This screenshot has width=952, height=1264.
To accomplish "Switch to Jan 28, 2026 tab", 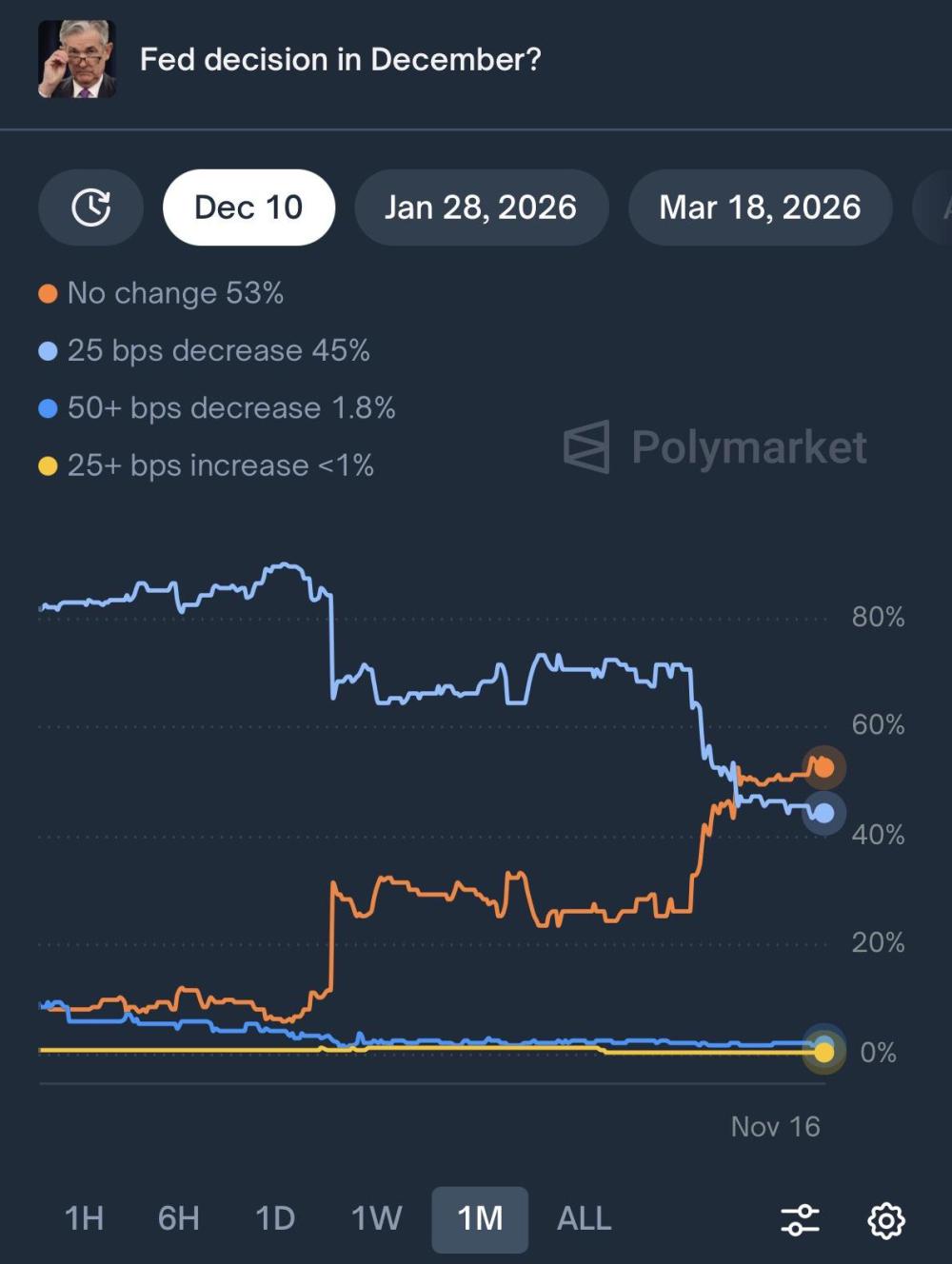I will 481,207.
